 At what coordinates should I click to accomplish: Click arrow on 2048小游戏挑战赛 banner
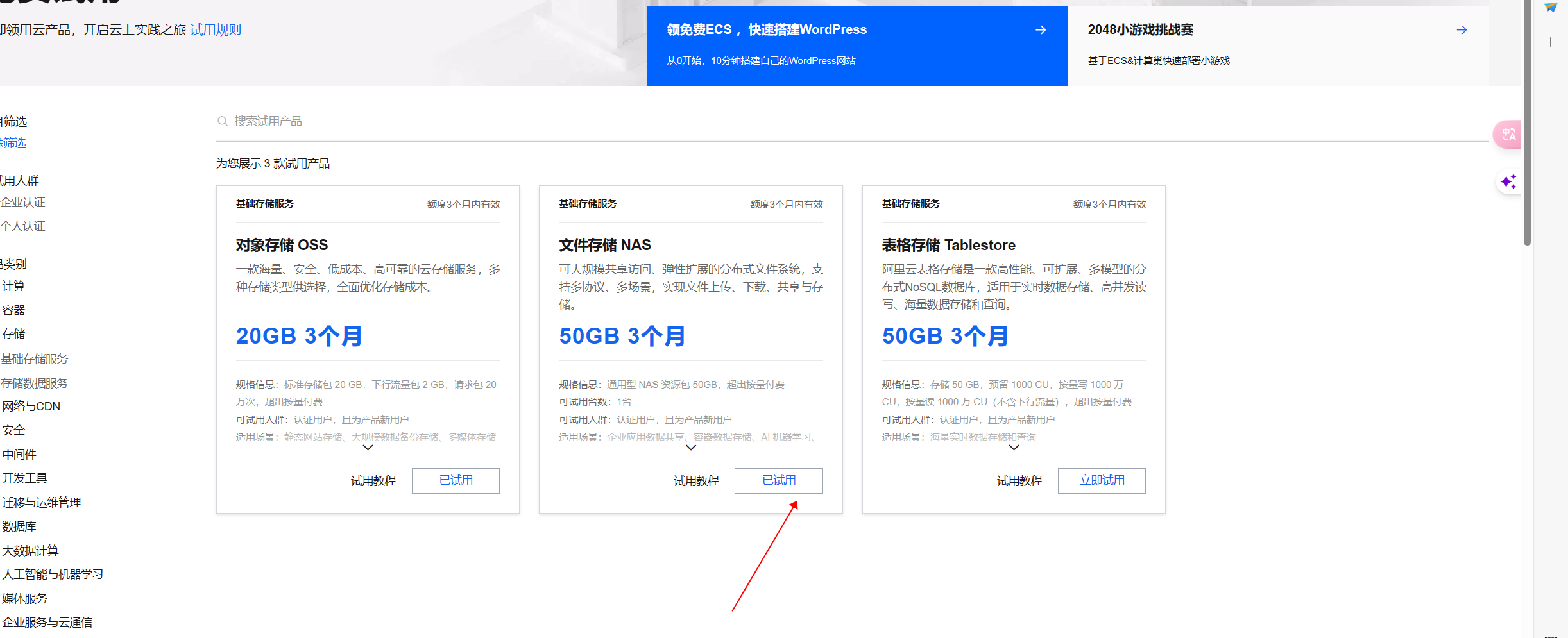[1461, 30]
